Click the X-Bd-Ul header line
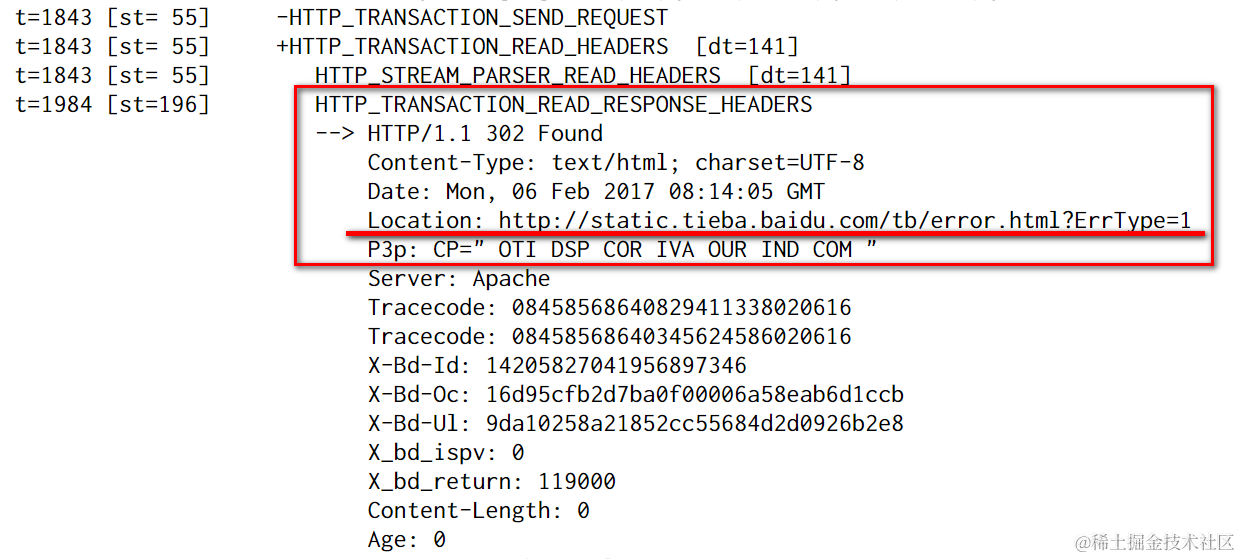This screenshot has height=559, width=1241. coord(636,424)
